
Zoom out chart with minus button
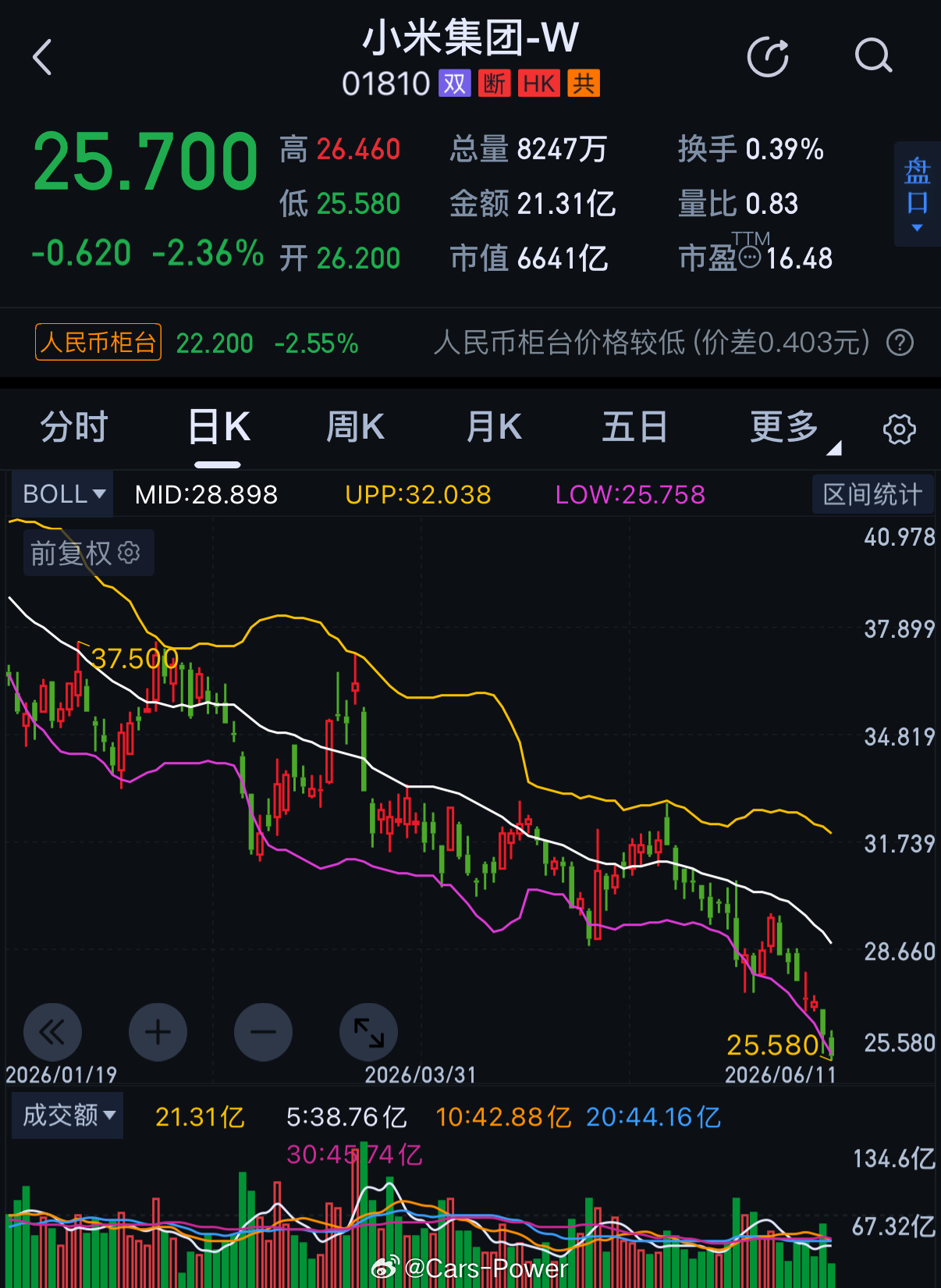(263, 1032)
